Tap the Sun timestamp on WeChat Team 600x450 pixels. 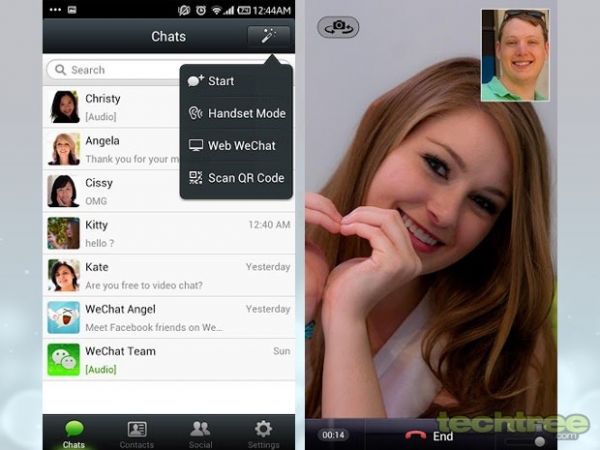pyautogui.click(x=282, y=351)
